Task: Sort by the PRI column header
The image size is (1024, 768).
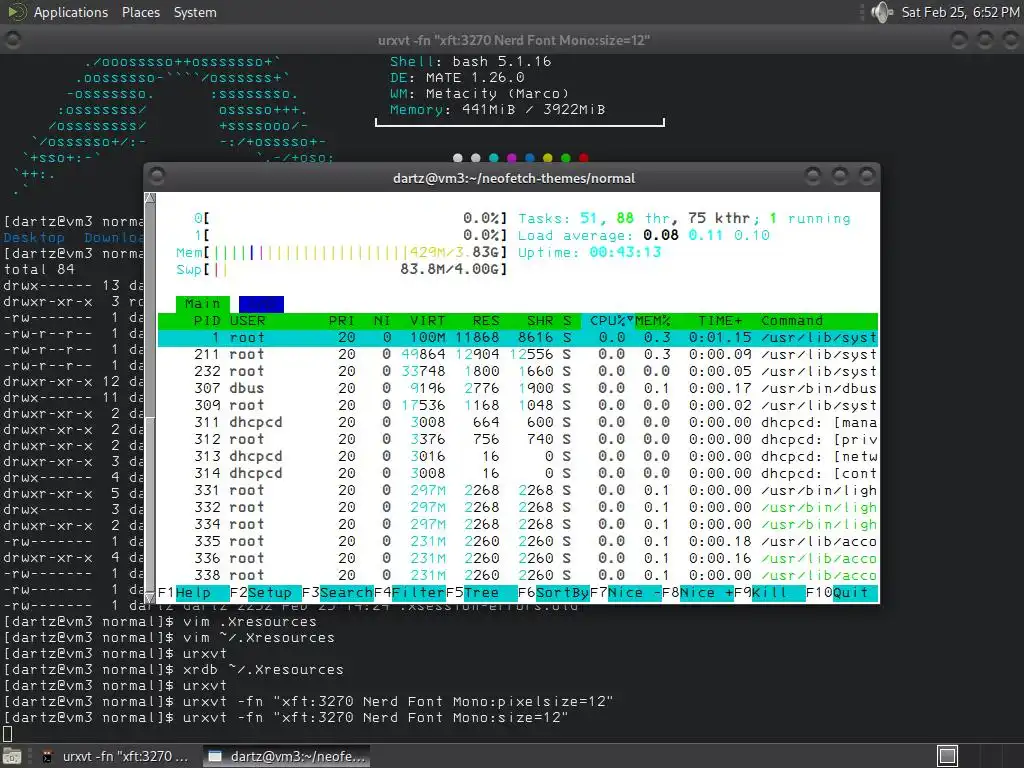Action: [342, 321]
